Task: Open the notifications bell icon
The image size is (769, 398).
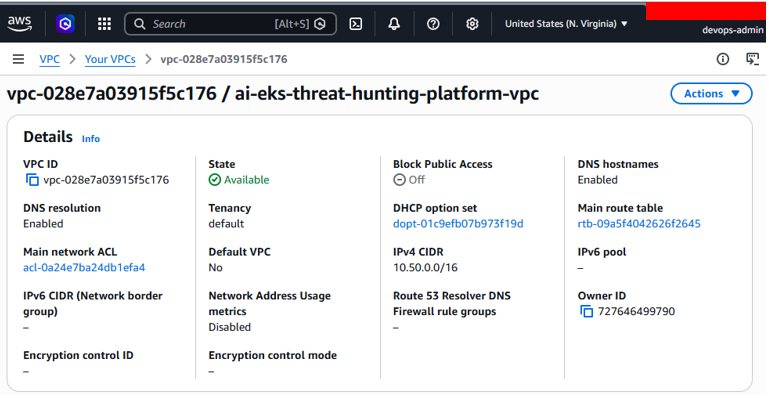Action: point(394,24)
